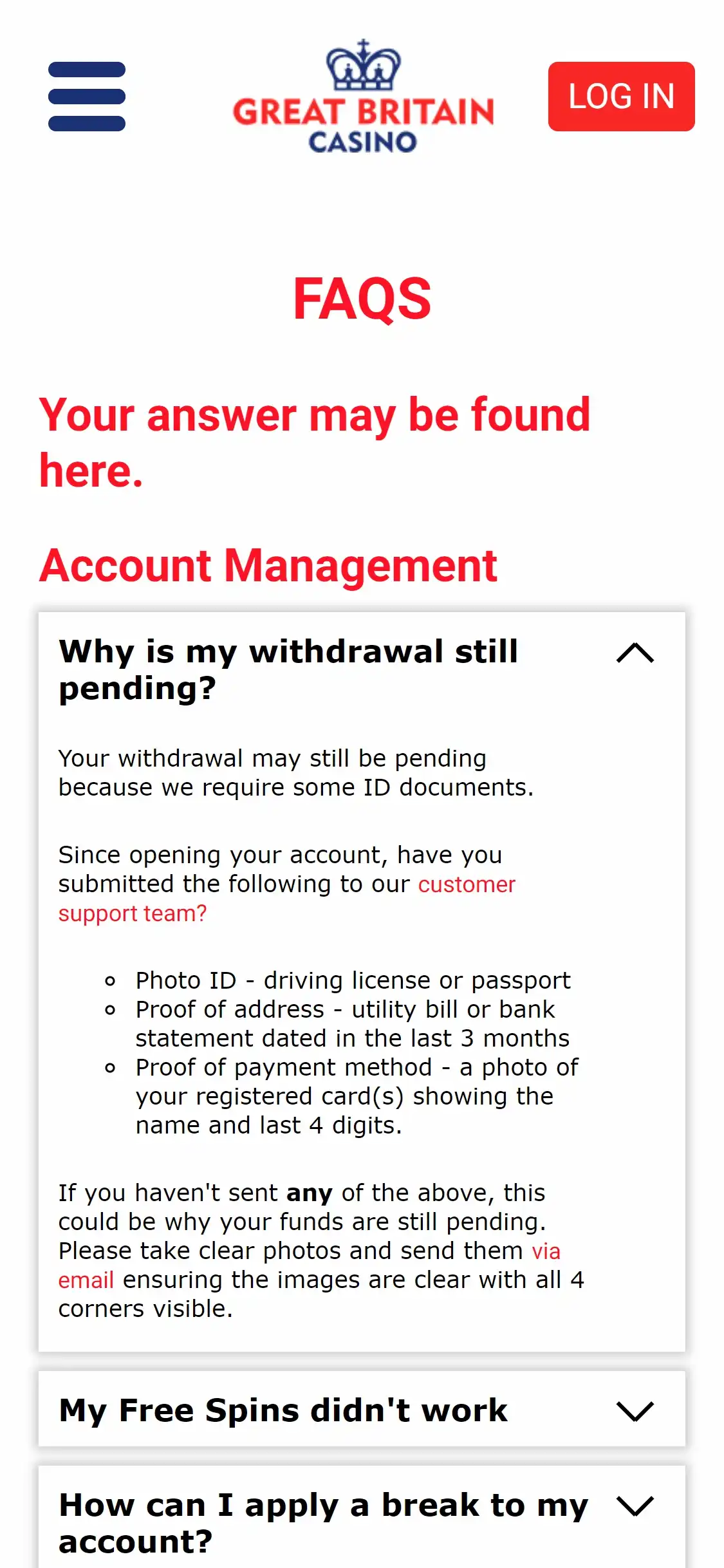Select "My Free Spins didn't work" title

pos(283,1411)
